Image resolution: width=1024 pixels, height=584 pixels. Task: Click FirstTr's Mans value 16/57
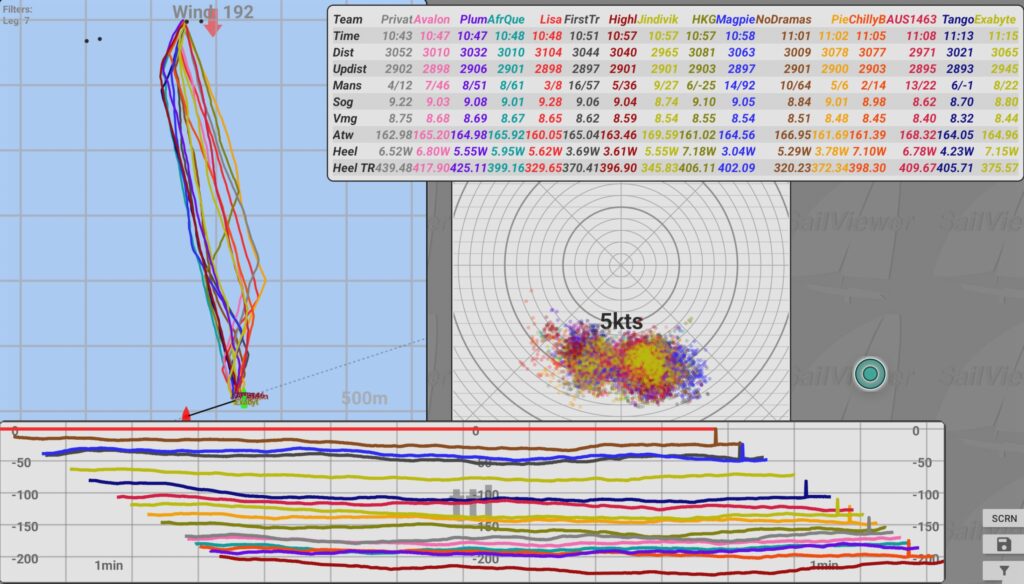[584, 86]
